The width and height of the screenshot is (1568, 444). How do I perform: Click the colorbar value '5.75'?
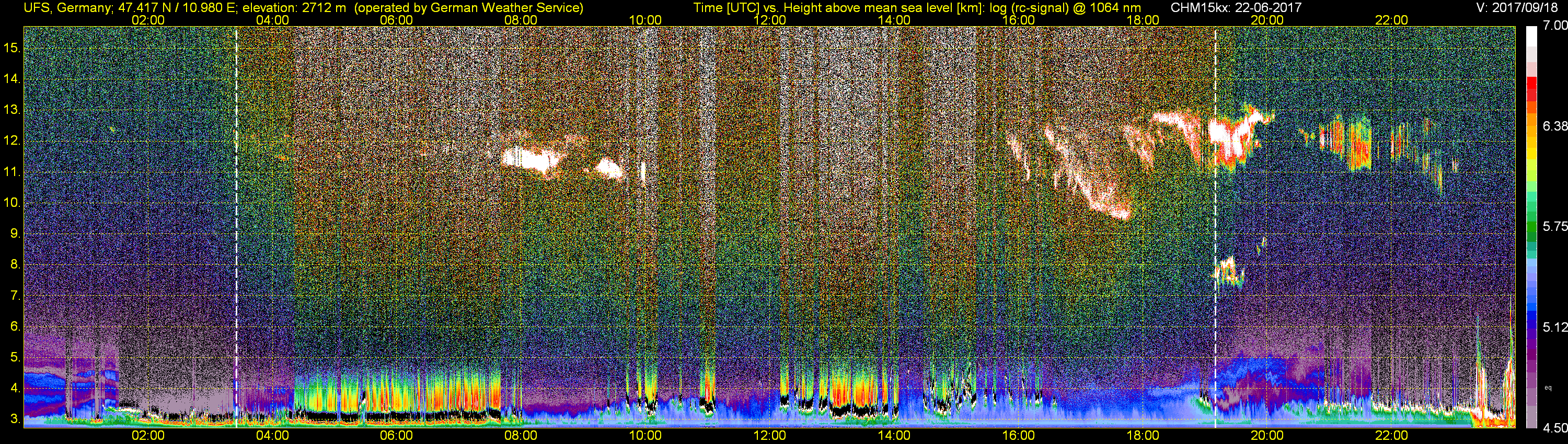pyautogui.click(x=1554, y=226)
